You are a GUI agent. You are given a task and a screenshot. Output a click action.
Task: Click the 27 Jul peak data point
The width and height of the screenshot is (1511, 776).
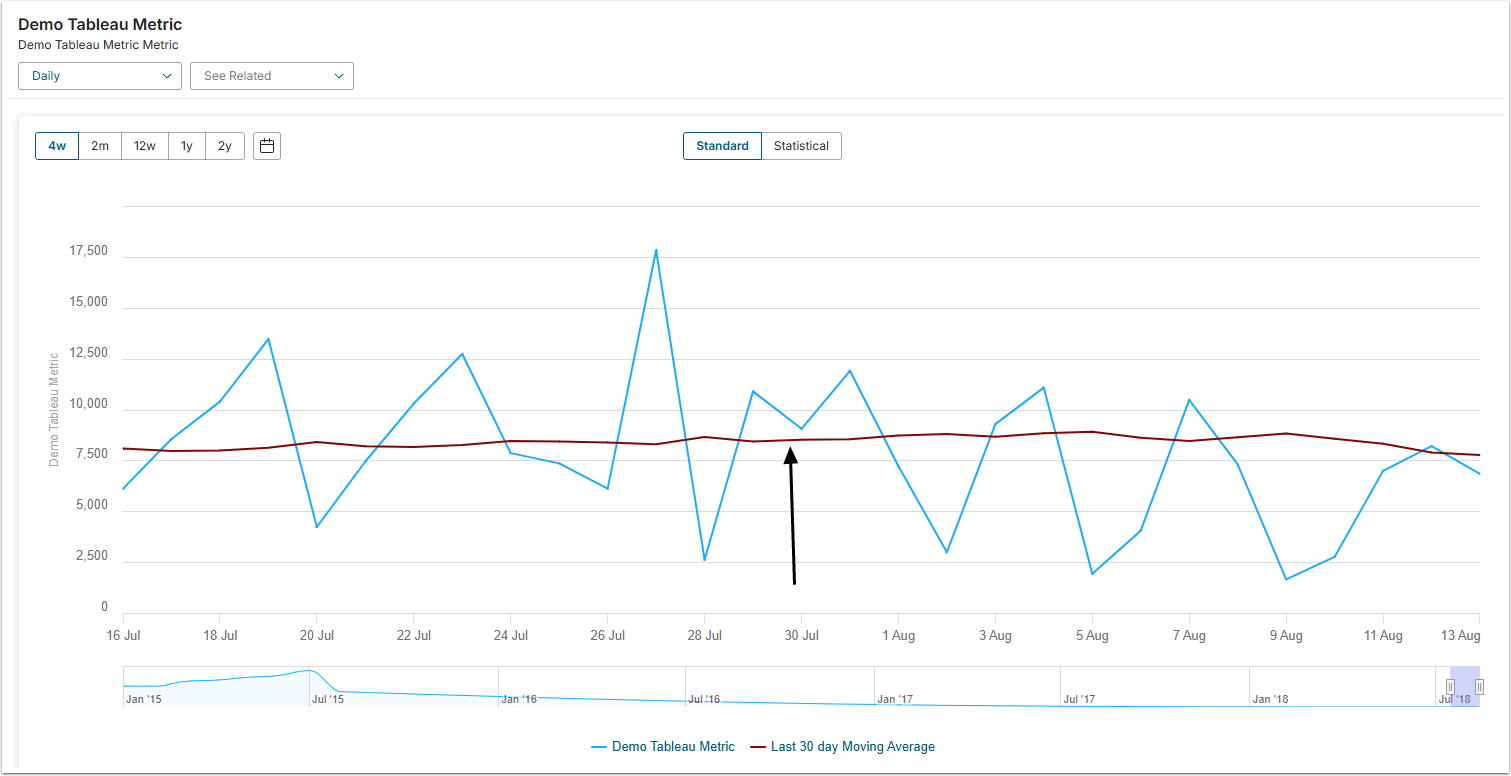pyautogui.click(x=656, y=250)
